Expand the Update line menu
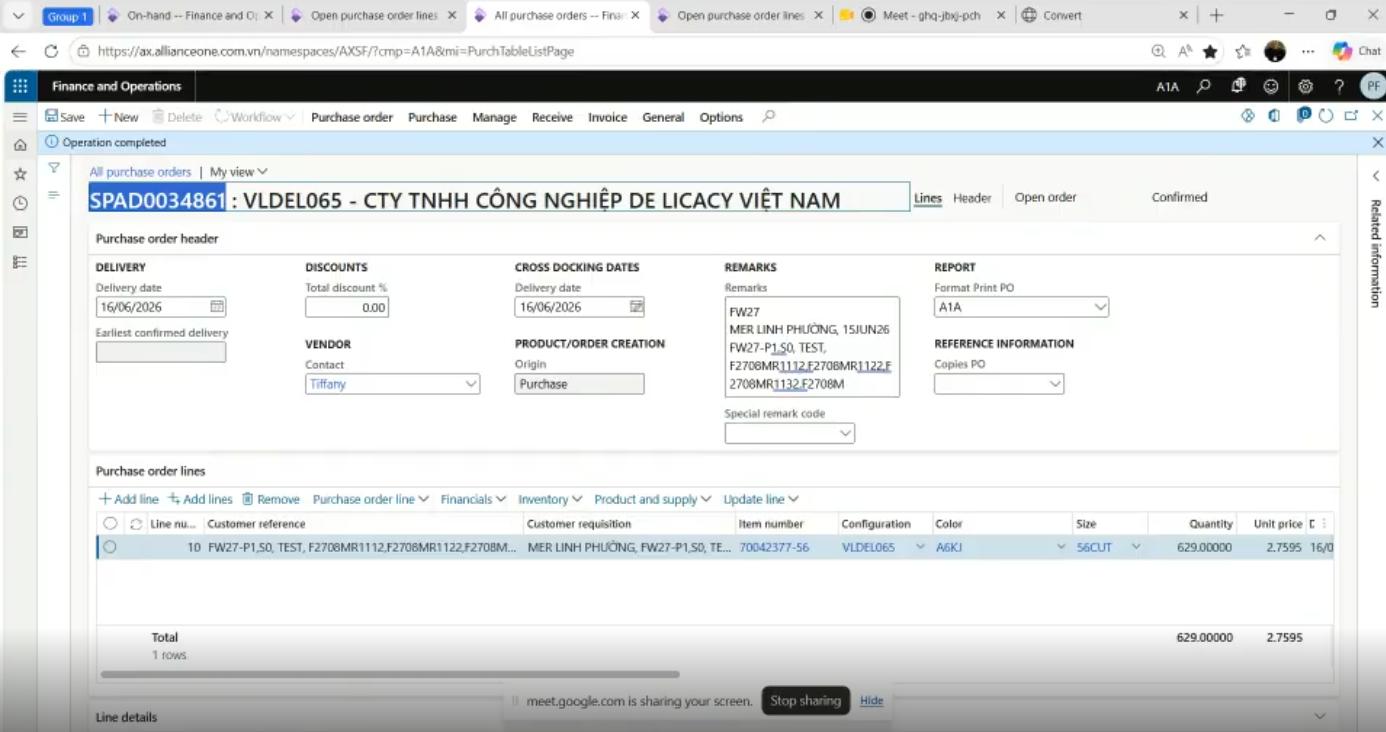The image size is (1386, 732). click(761, 499)
